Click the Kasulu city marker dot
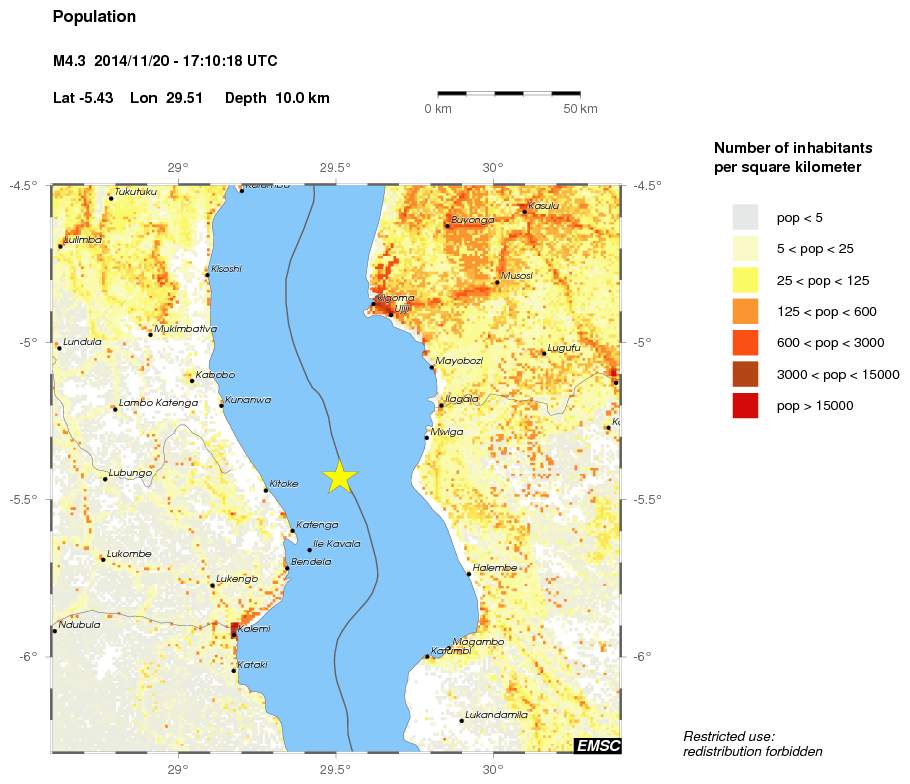The width and height of the screenshot is (910, 784). (524, 211)
